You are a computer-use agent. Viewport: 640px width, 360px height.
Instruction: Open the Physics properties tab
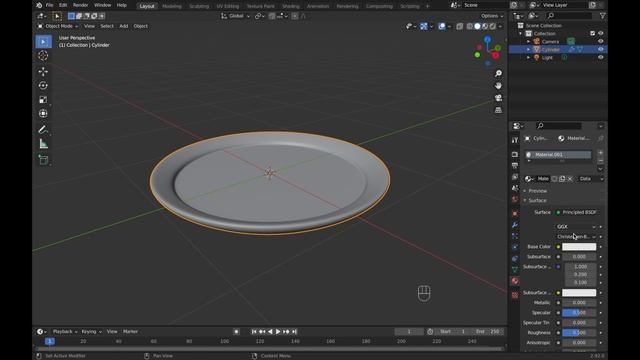pyautogui.click(x=515, y=247)
